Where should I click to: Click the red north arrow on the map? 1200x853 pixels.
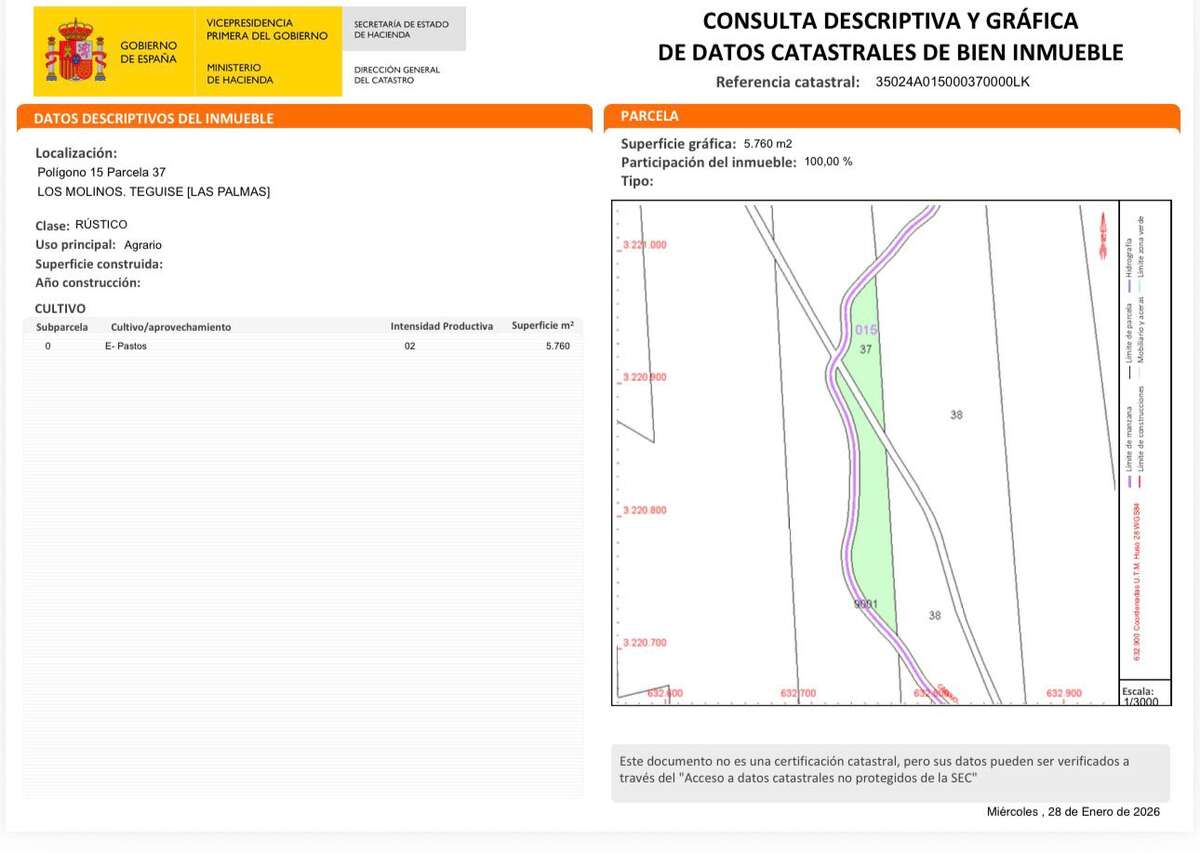point(1102,233)
